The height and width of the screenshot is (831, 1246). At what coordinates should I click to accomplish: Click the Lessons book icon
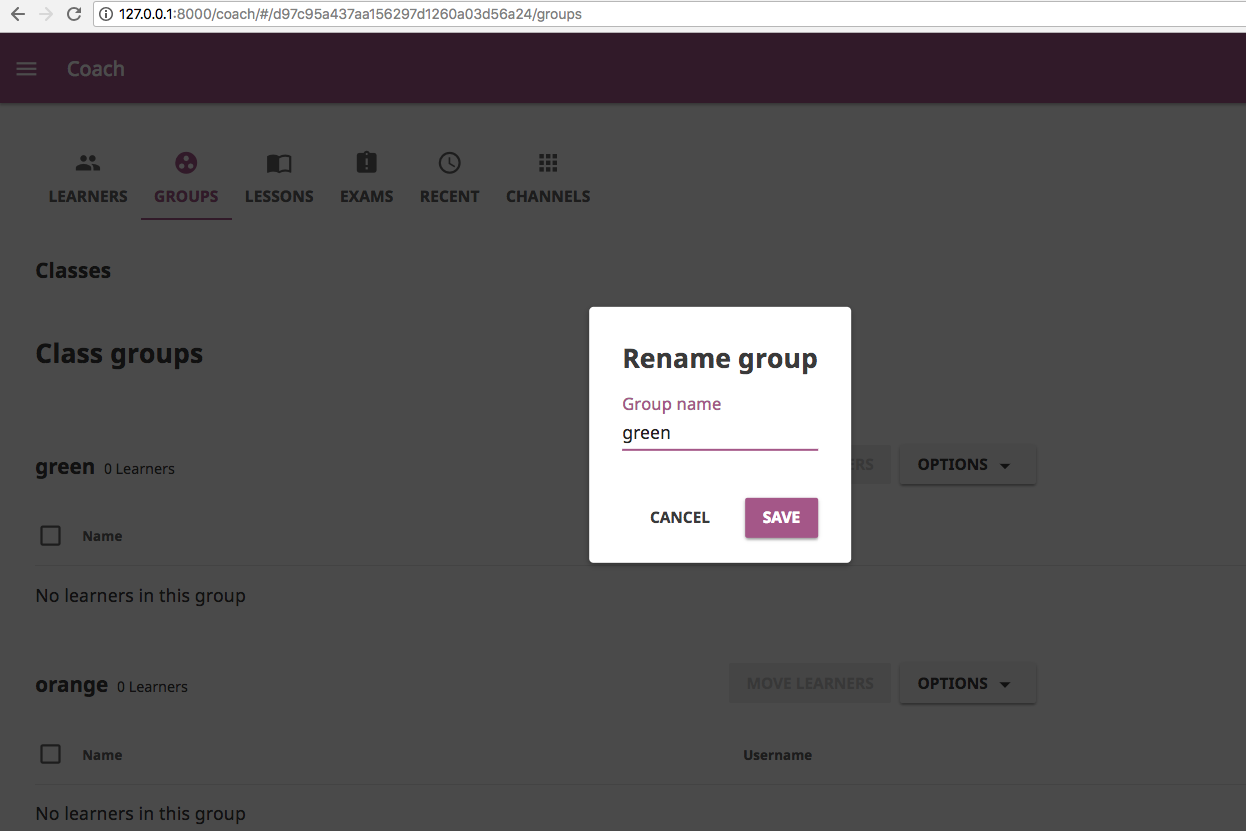pos(279,162)
